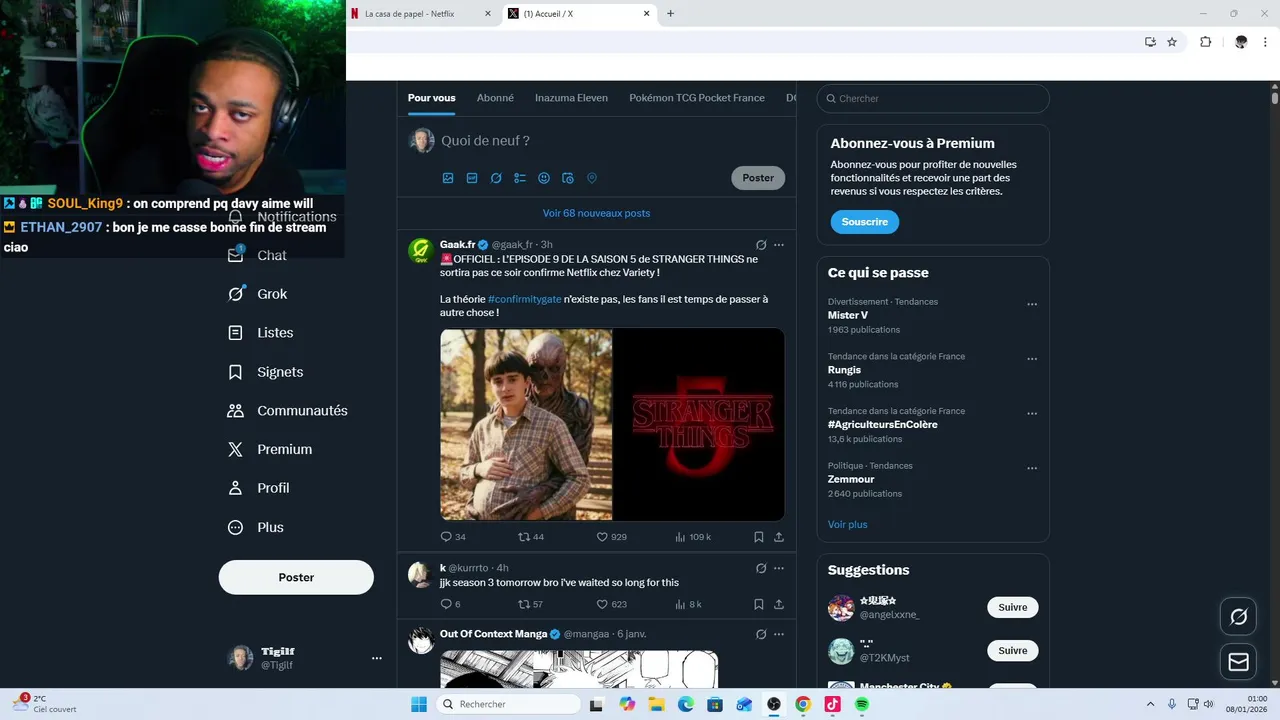Ask Grok about the Gaak.fr post
Viewport: 1280px width, 720px height.
[x=761, y=245]
